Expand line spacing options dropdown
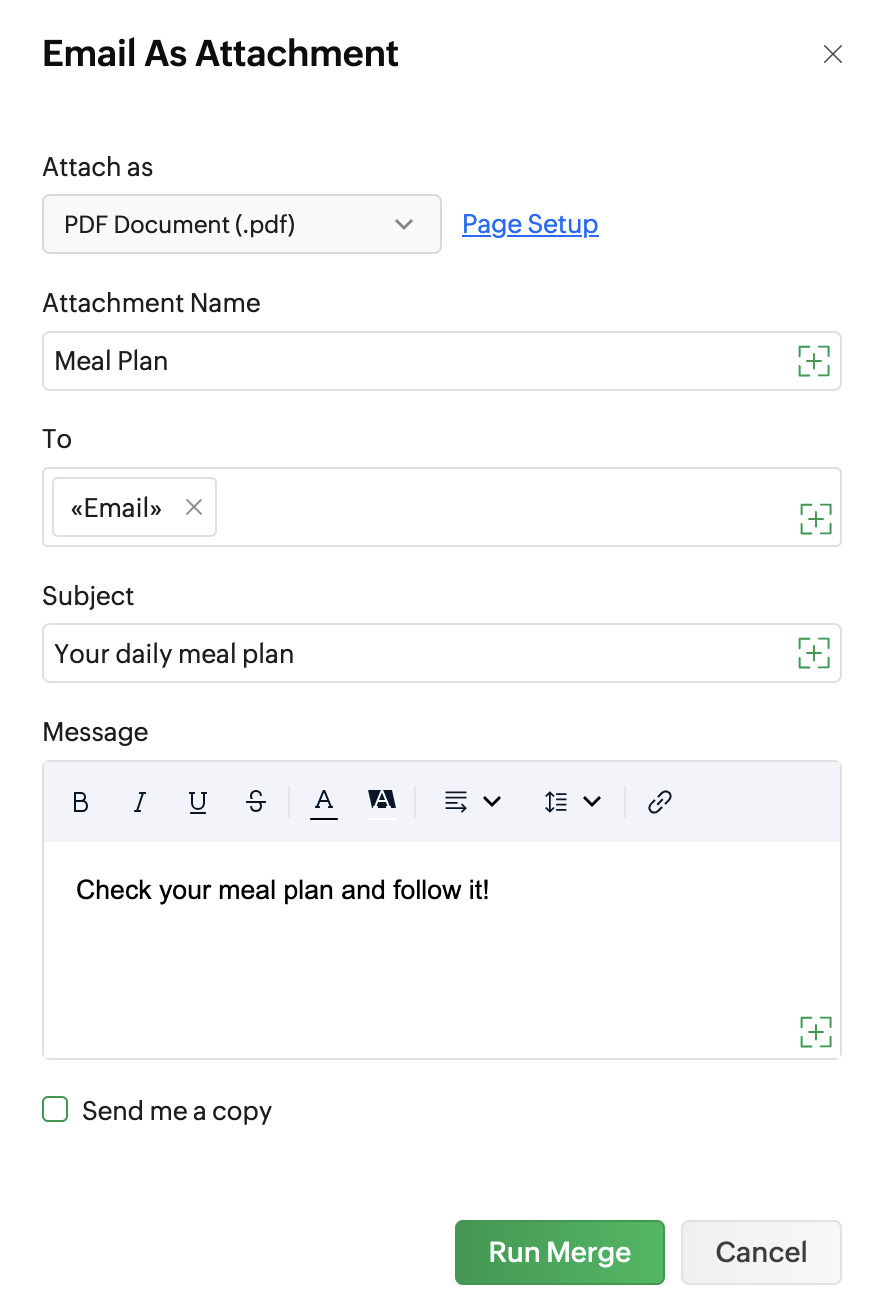Viewport: 874px width, 1316px height. (x=572, y=802)
